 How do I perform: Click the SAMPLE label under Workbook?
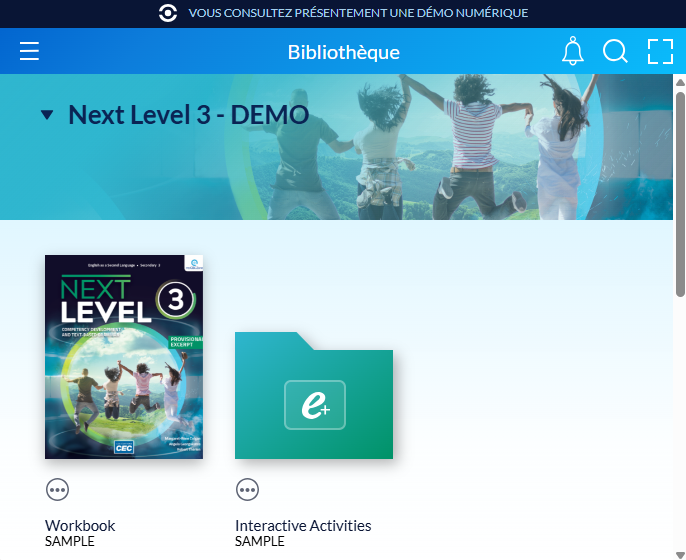[x=70, y=541]
